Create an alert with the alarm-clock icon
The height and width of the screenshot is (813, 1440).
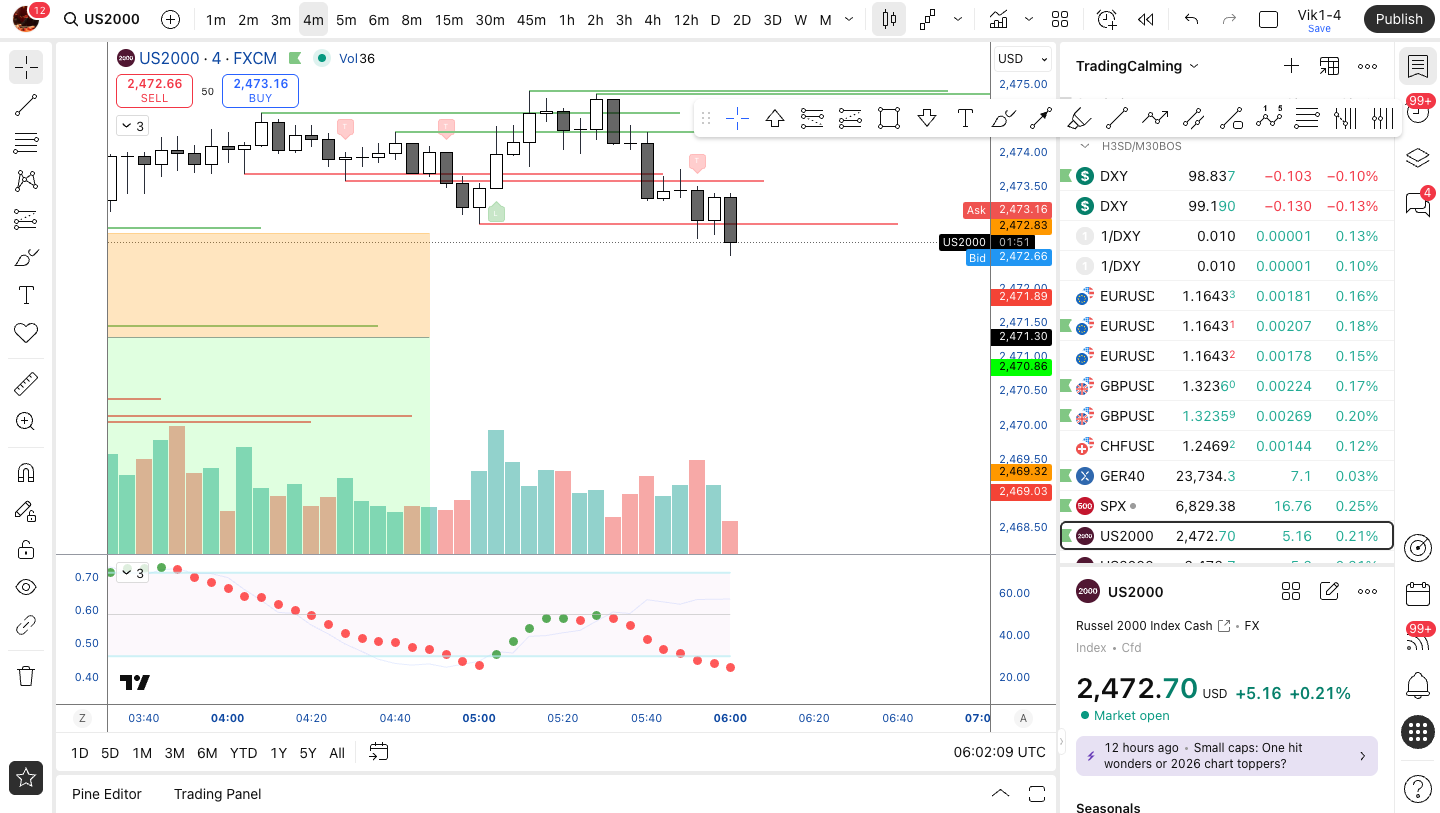[1106, 19]
